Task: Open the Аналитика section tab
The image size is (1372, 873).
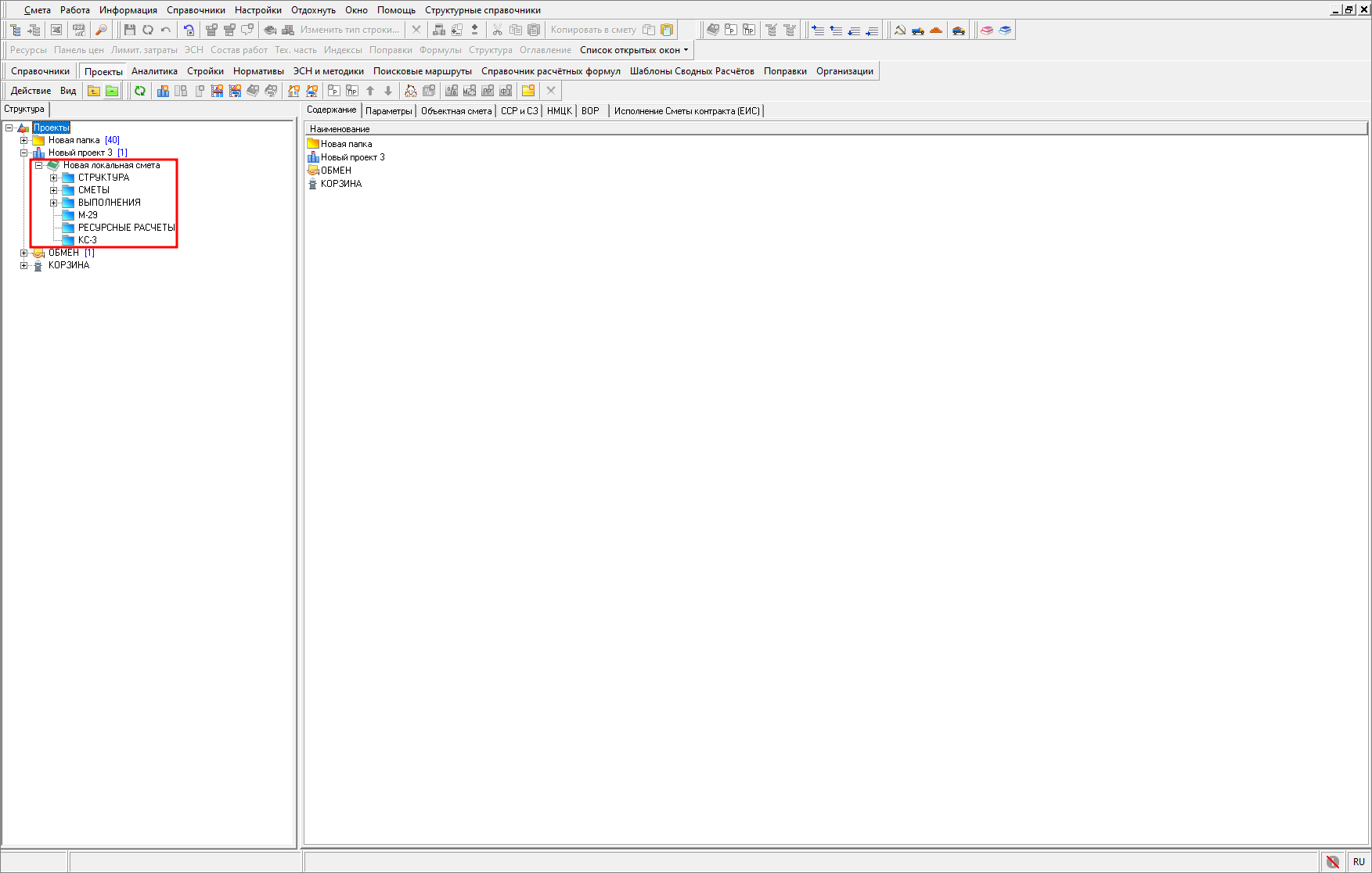Action: (154, 71)
